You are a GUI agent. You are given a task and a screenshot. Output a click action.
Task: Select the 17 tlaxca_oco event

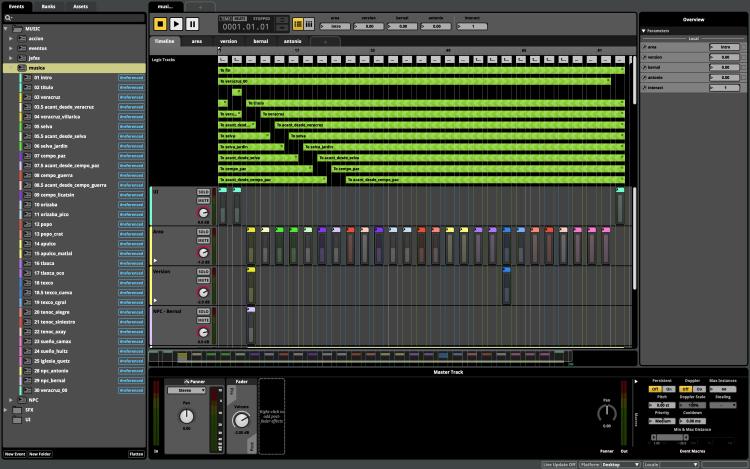50,273
